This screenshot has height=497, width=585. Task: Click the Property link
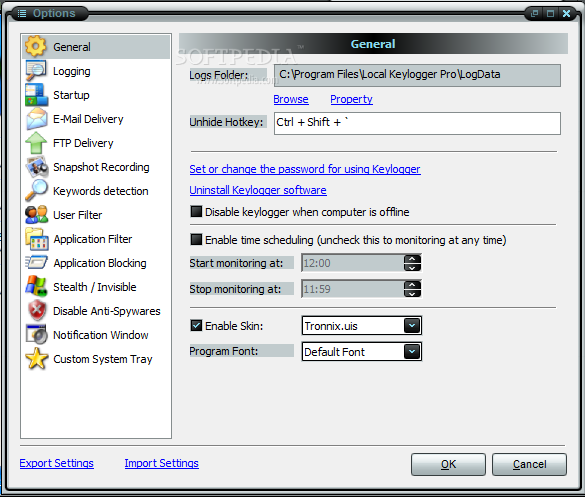(x=351, y=99)
